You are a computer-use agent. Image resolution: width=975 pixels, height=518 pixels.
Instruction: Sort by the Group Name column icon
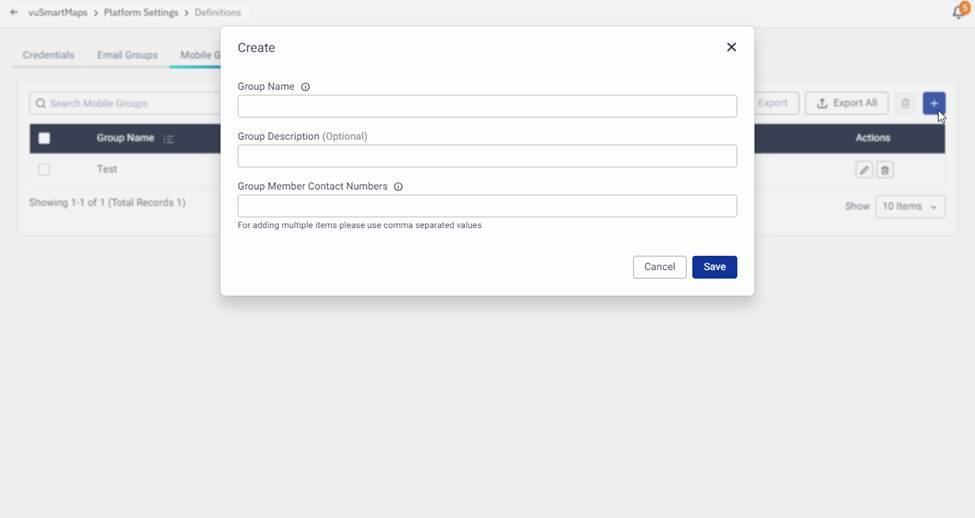point(168,139)
